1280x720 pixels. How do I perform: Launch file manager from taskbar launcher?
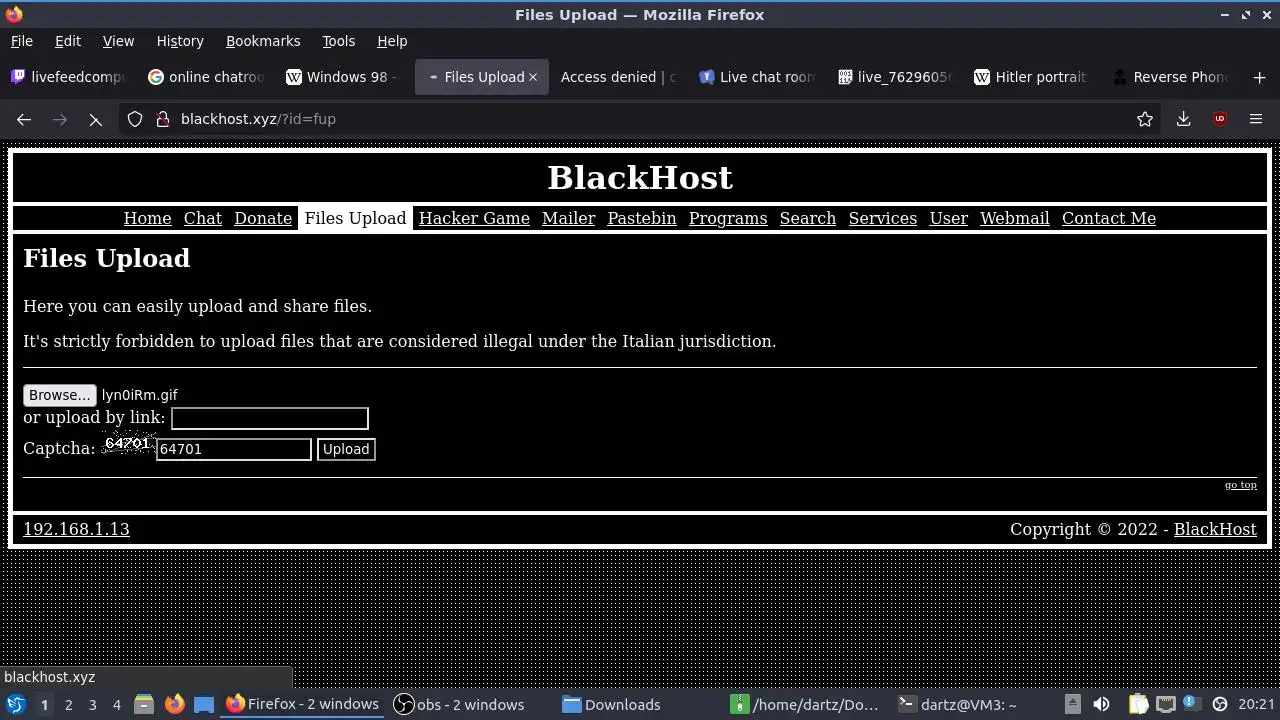(x=144, y=705)
